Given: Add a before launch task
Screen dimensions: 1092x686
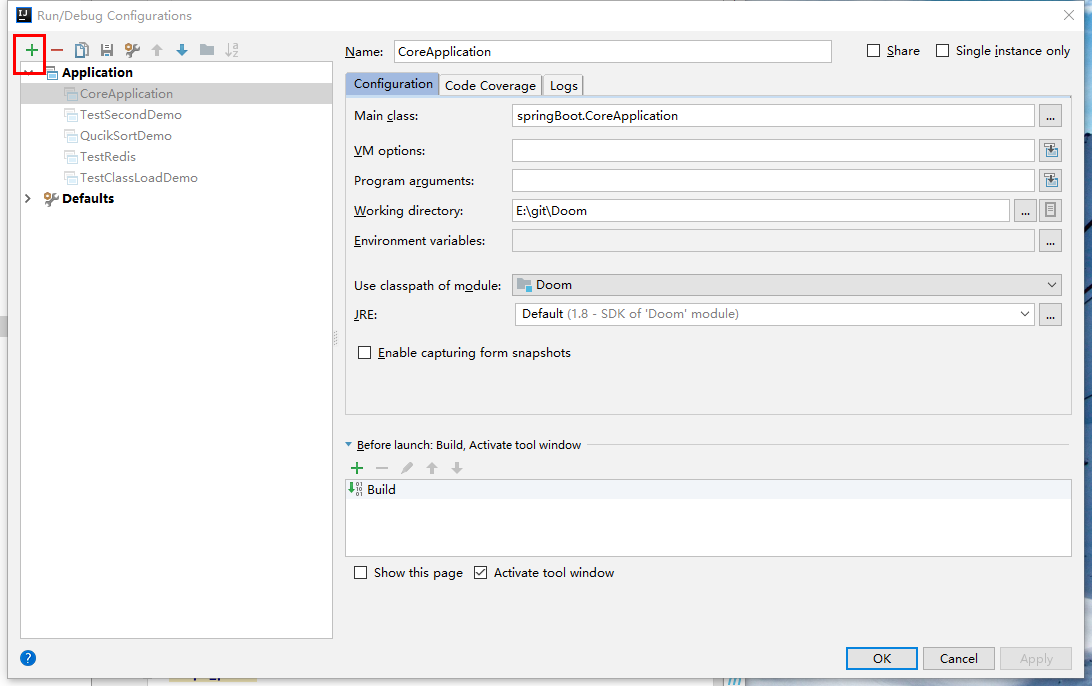Looking at the screenshot, I should (x=357, y=468).
